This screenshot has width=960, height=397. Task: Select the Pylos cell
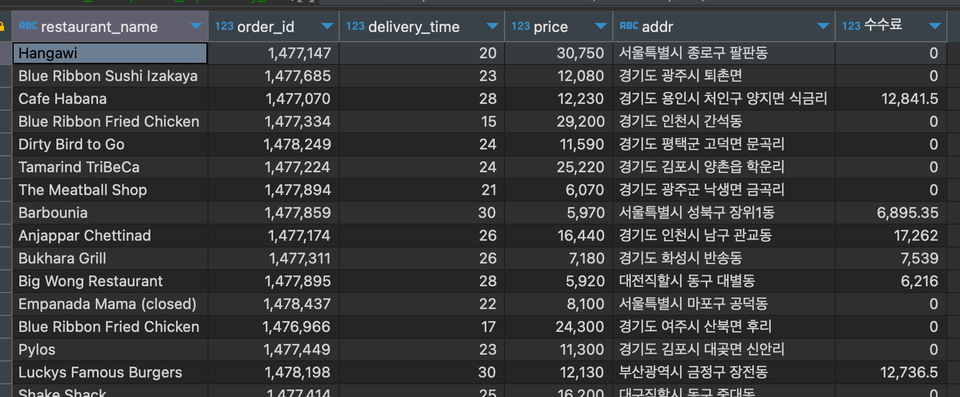(x=110, y=350)
